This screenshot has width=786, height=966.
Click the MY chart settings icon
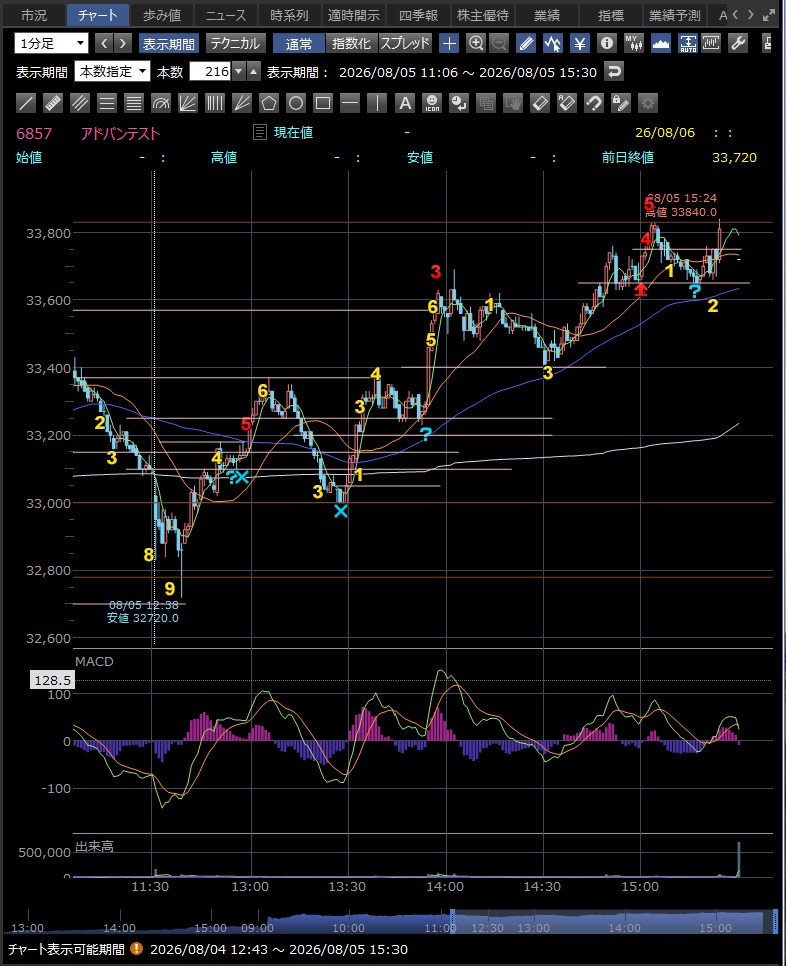pos(634,43)
